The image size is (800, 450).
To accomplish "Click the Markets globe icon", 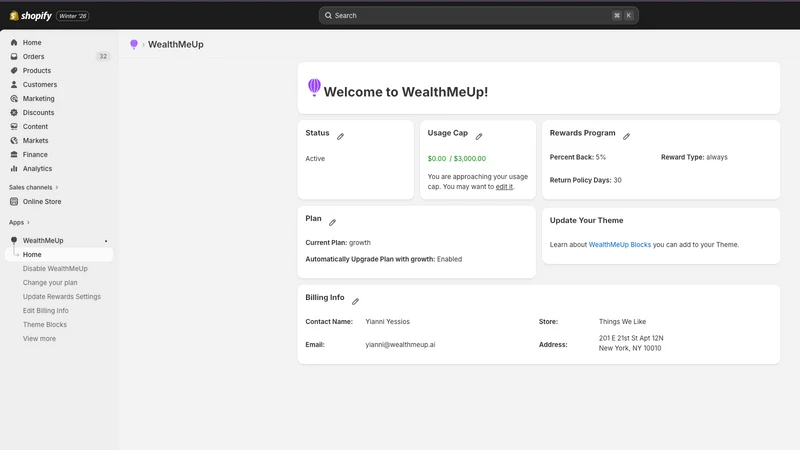I will point(14,141).
